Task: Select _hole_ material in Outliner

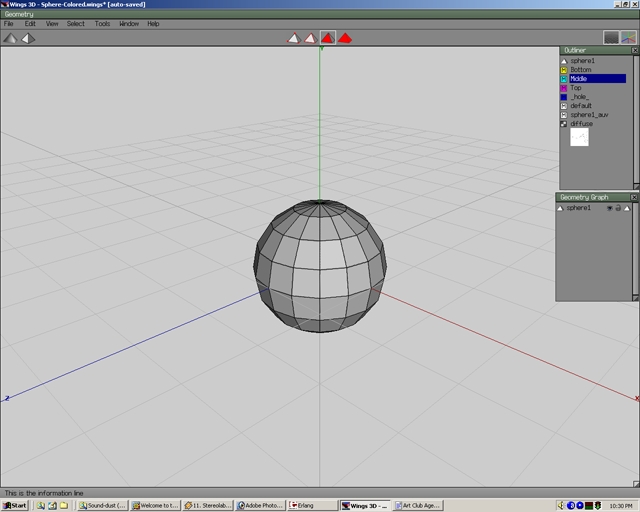Action: point(580,97)
